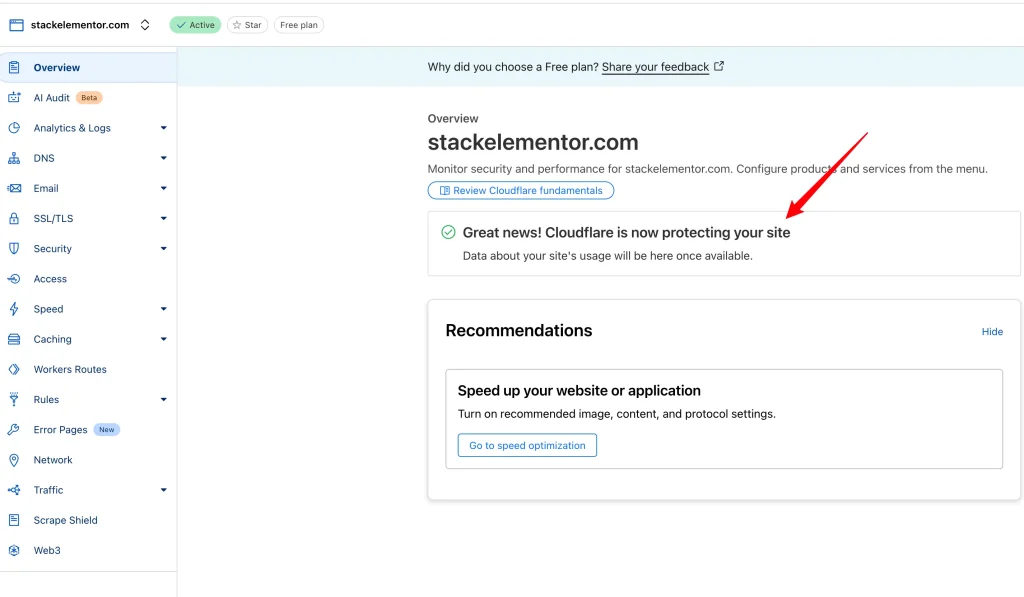The height and width of the screenshot is (597, 1024).
Task: Open Network in the sidebar
Action: tap(88, 460)
